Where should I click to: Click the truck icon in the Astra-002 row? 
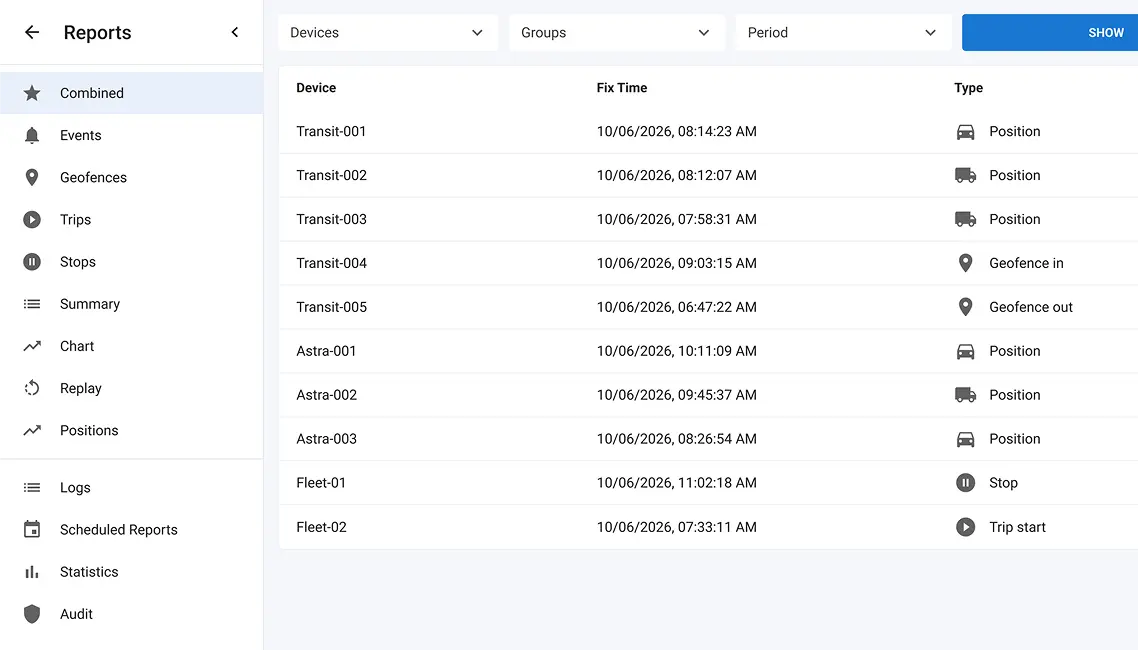point(965,395)
